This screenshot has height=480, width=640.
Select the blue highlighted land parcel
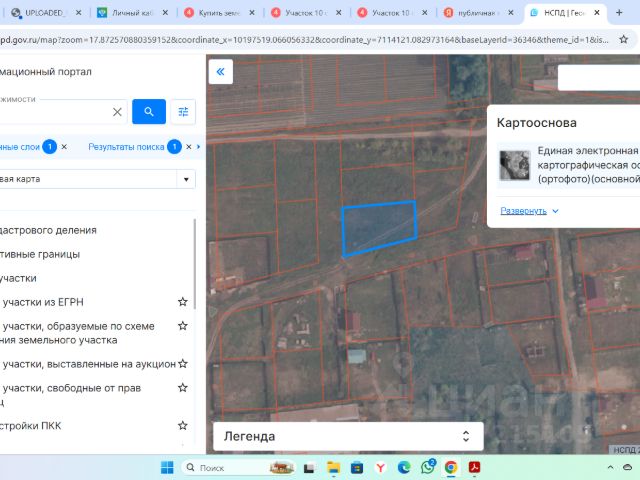(x=378, y=227)
